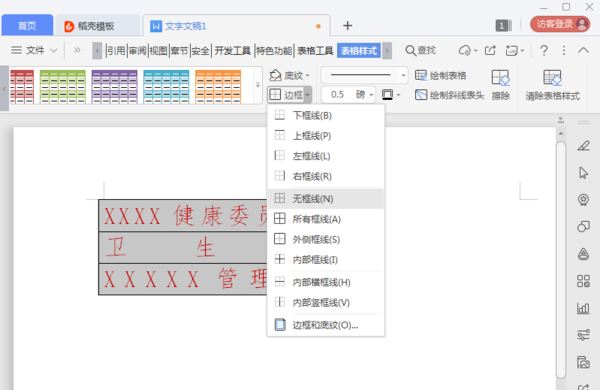Screen dimensions: 600x390
Task: Click the share document icon
Action: pyautogui.click(x=490, y=50)
